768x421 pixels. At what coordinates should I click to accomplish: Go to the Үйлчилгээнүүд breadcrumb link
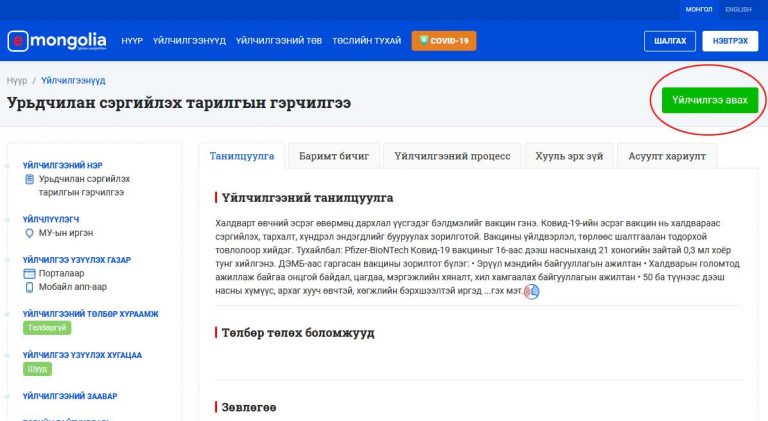tap(73, 80)
